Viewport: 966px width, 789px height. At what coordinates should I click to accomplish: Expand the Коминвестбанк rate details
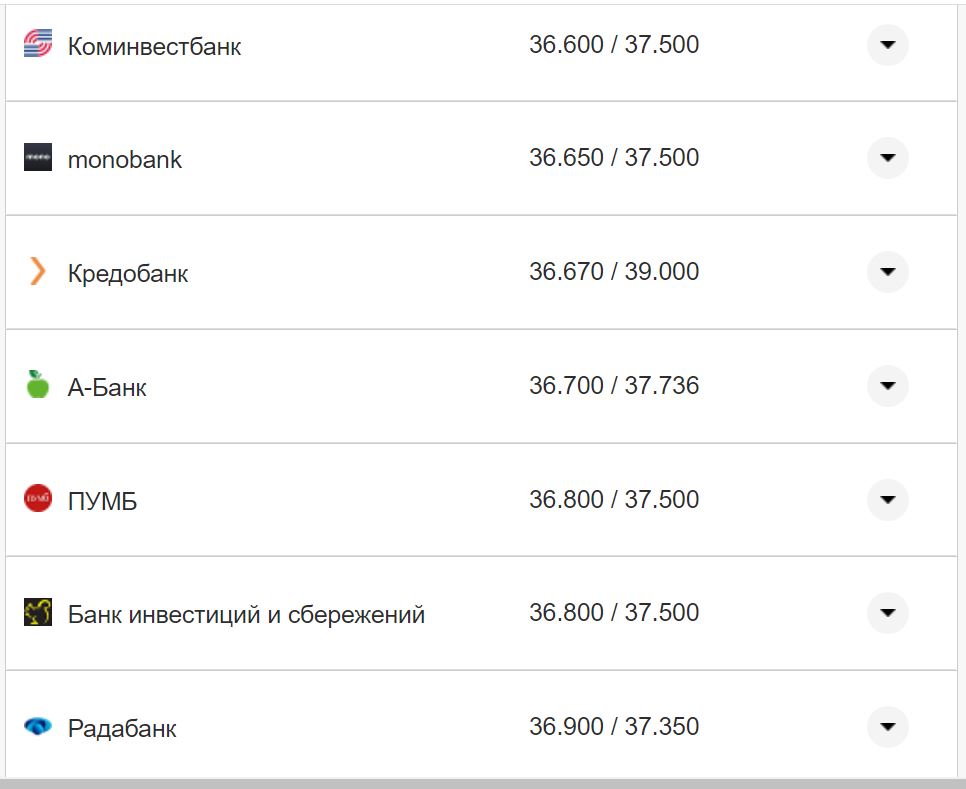point(887,44)
